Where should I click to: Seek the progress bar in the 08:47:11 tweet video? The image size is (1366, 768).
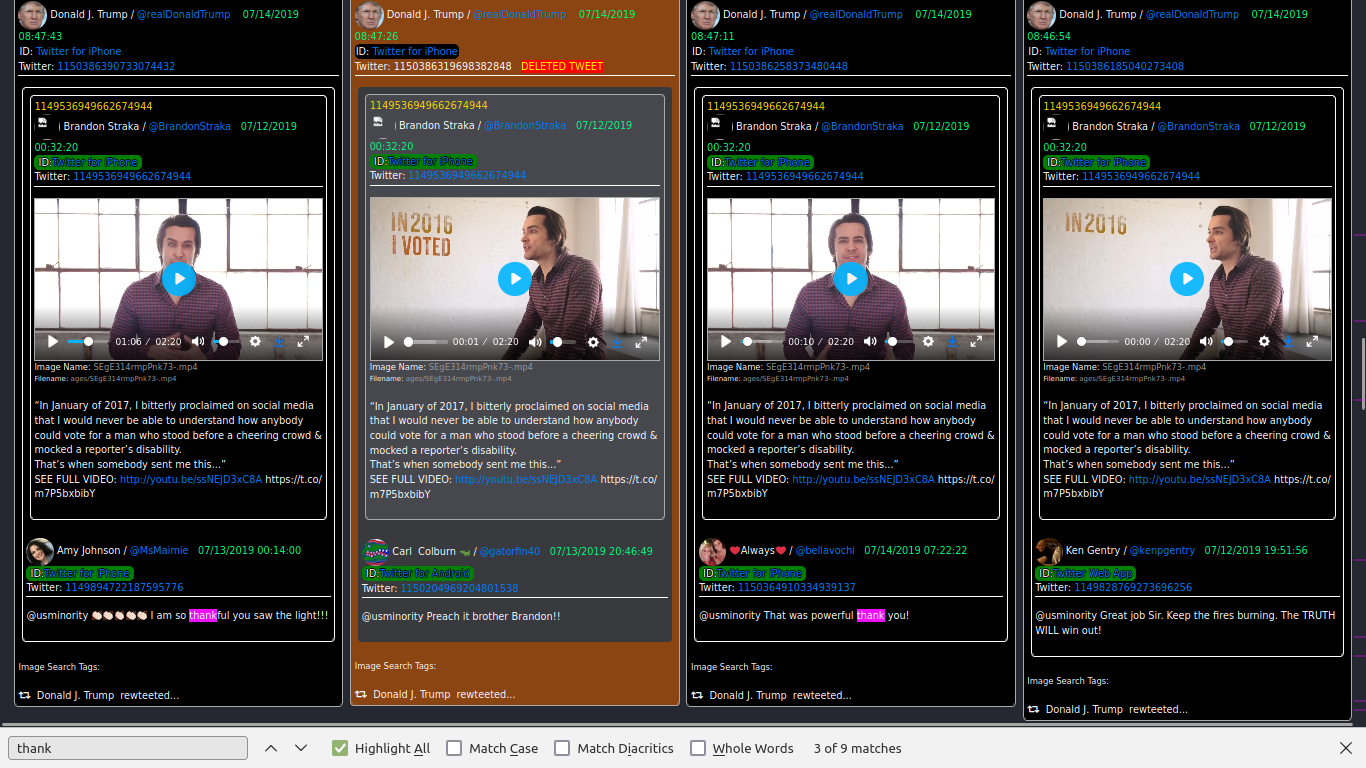pos(761,341)
